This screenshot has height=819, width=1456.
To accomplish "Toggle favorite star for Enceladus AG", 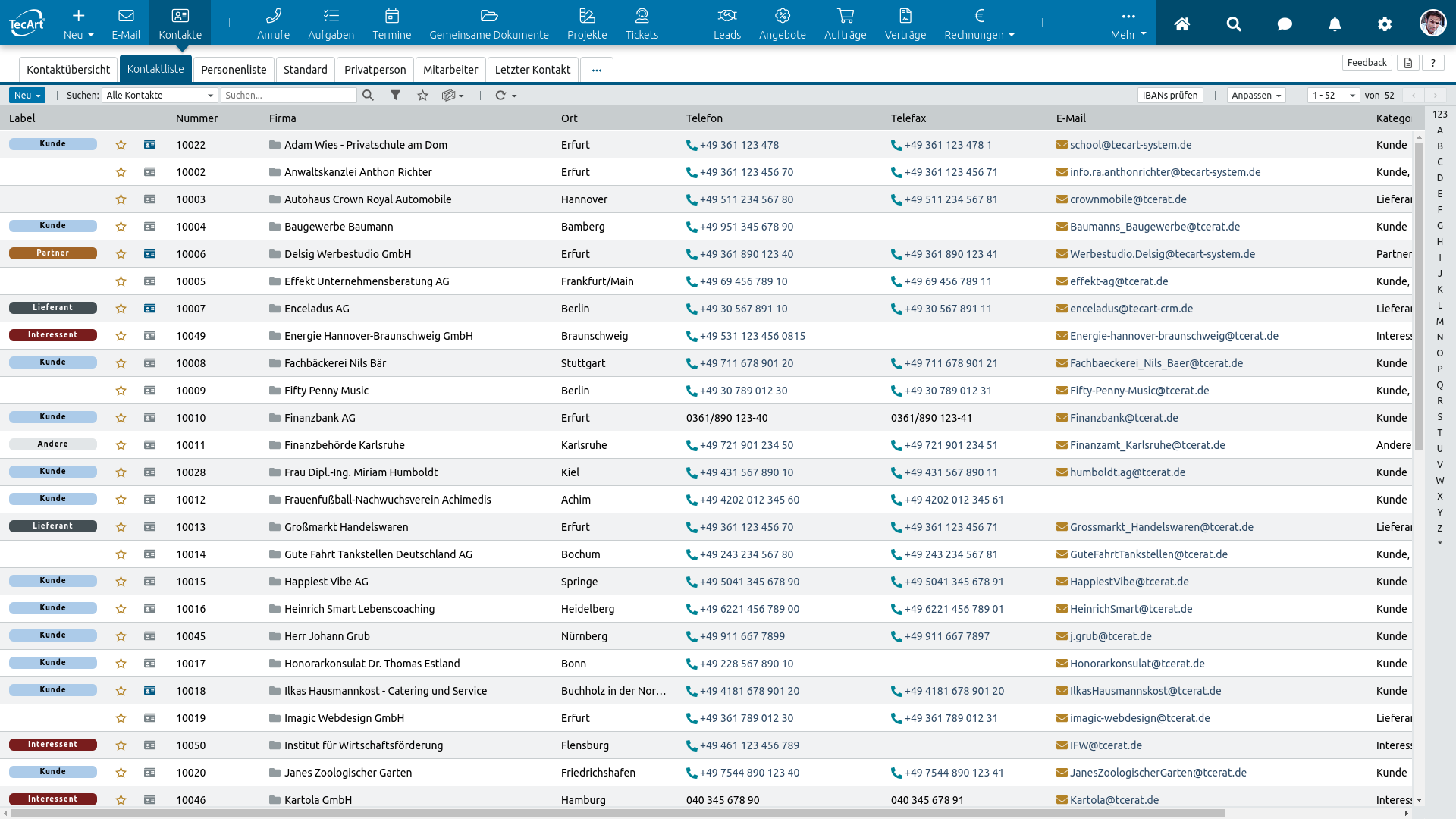I will [121, 309].
